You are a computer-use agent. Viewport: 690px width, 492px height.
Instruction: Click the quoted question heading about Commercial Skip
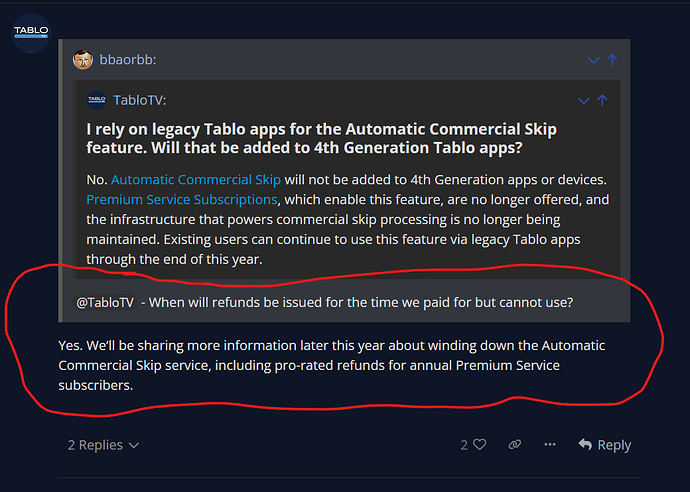[x=321, y=138]
